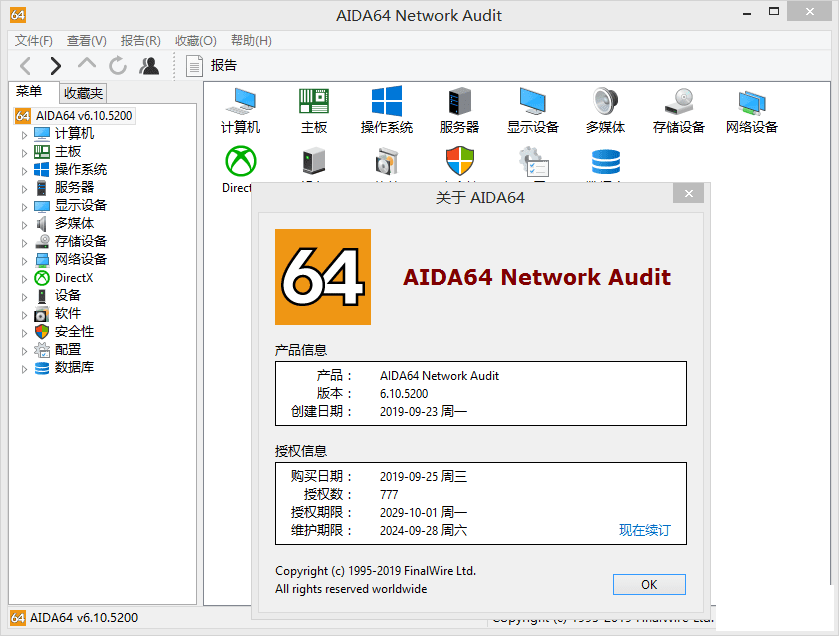Open the 多媒体 speaker icon in main pane

pyautogui.click(x=605, y=111)
